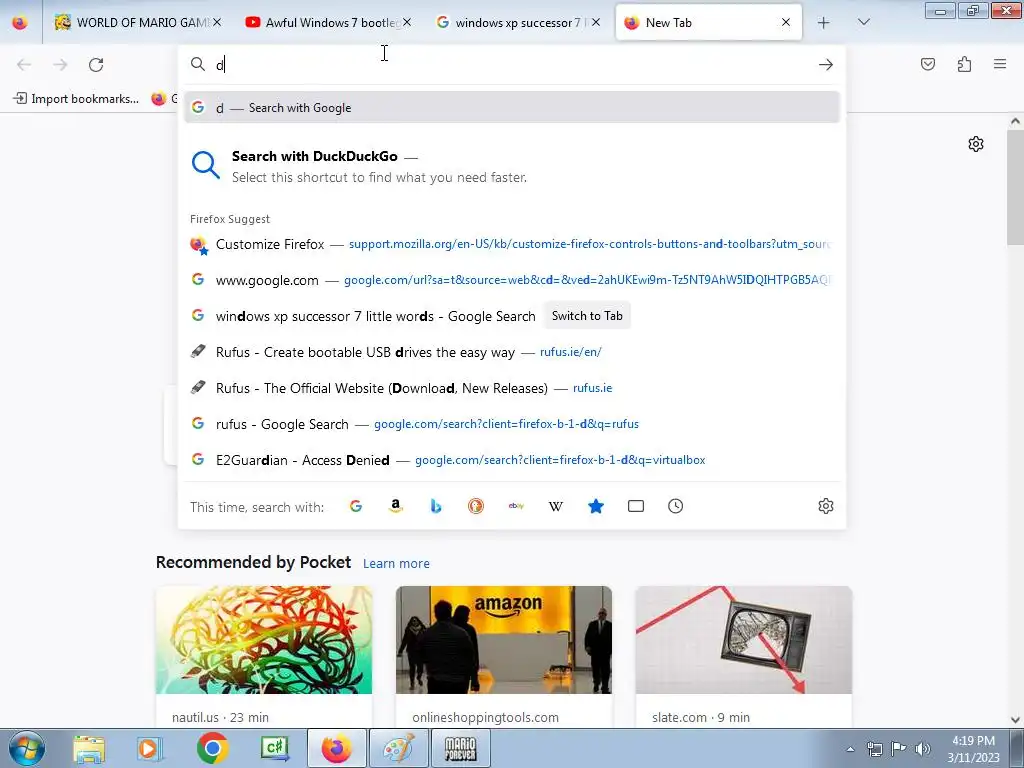This screenshot has height=768, width=1024.
Task: Close the Awful Windows 7 bootleg tab
Action: pos(407,22)
